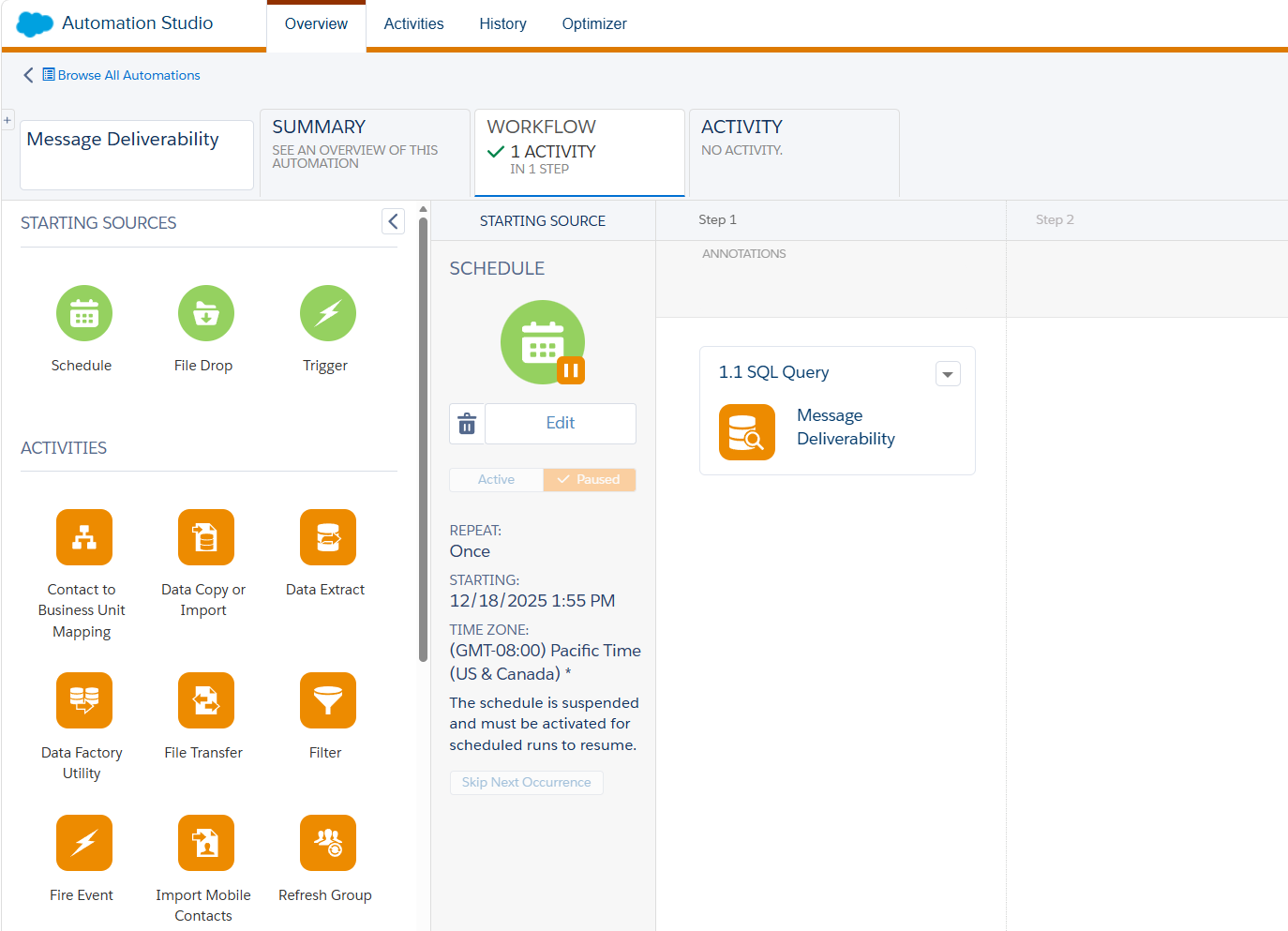1288x931 pixels.
Task: Click the Salesforce cloud logo
Action: coord(35,23)
